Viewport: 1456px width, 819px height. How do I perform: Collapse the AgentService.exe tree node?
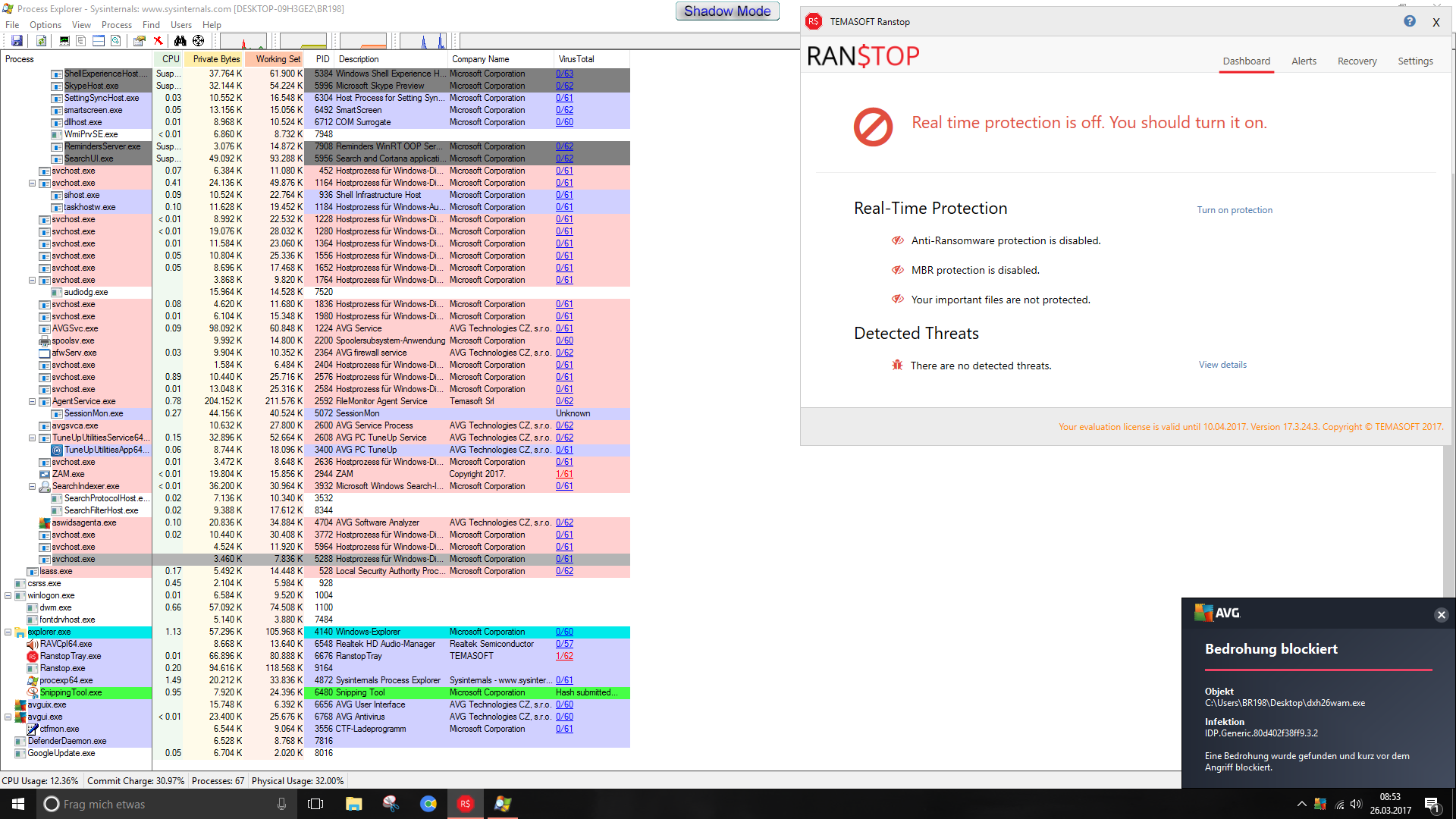coord(33,401)
